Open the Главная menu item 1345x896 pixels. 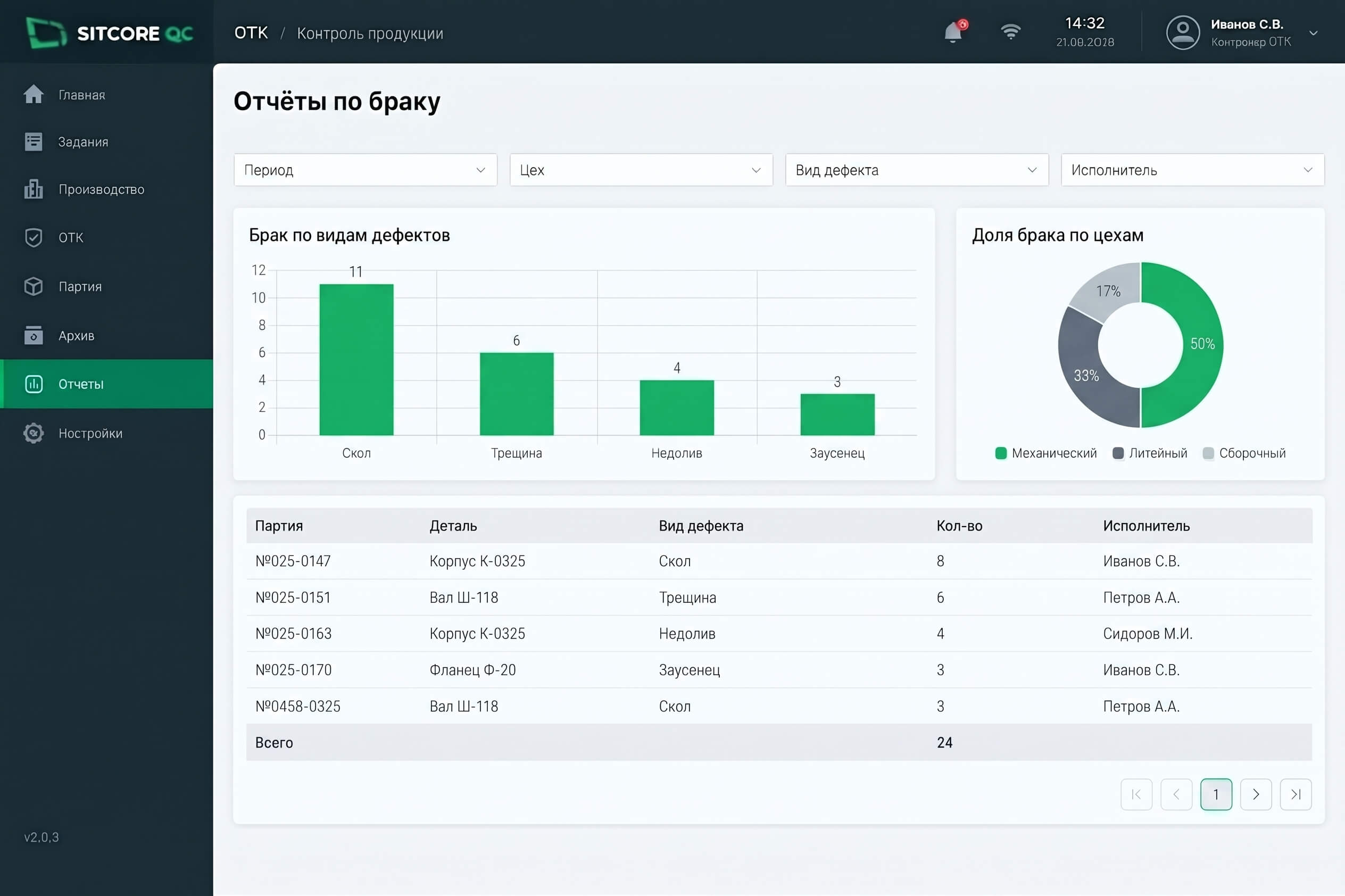(x=107, y=94)
